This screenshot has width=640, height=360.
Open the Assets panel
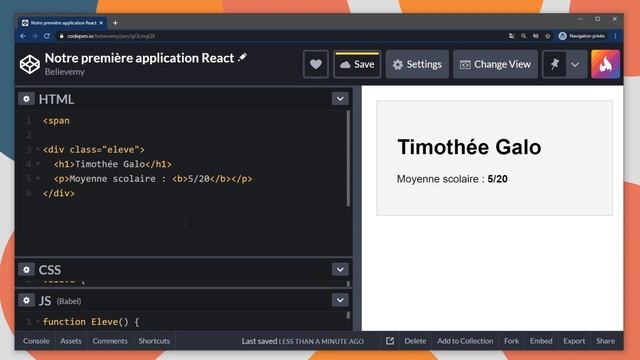click(71, 341)
